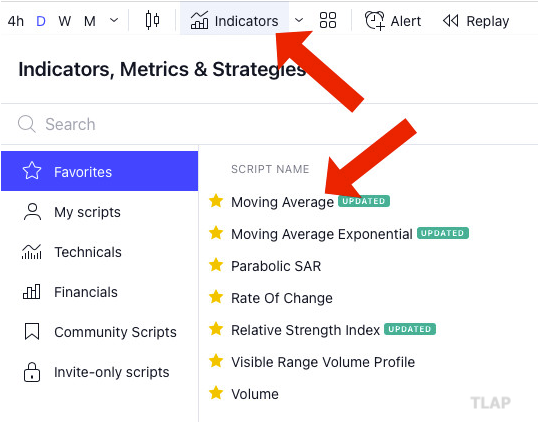Image resolution: width=538 pixels, height=422 pixels.
Task: Add the Volume indicator
Action: coord(255,394)
